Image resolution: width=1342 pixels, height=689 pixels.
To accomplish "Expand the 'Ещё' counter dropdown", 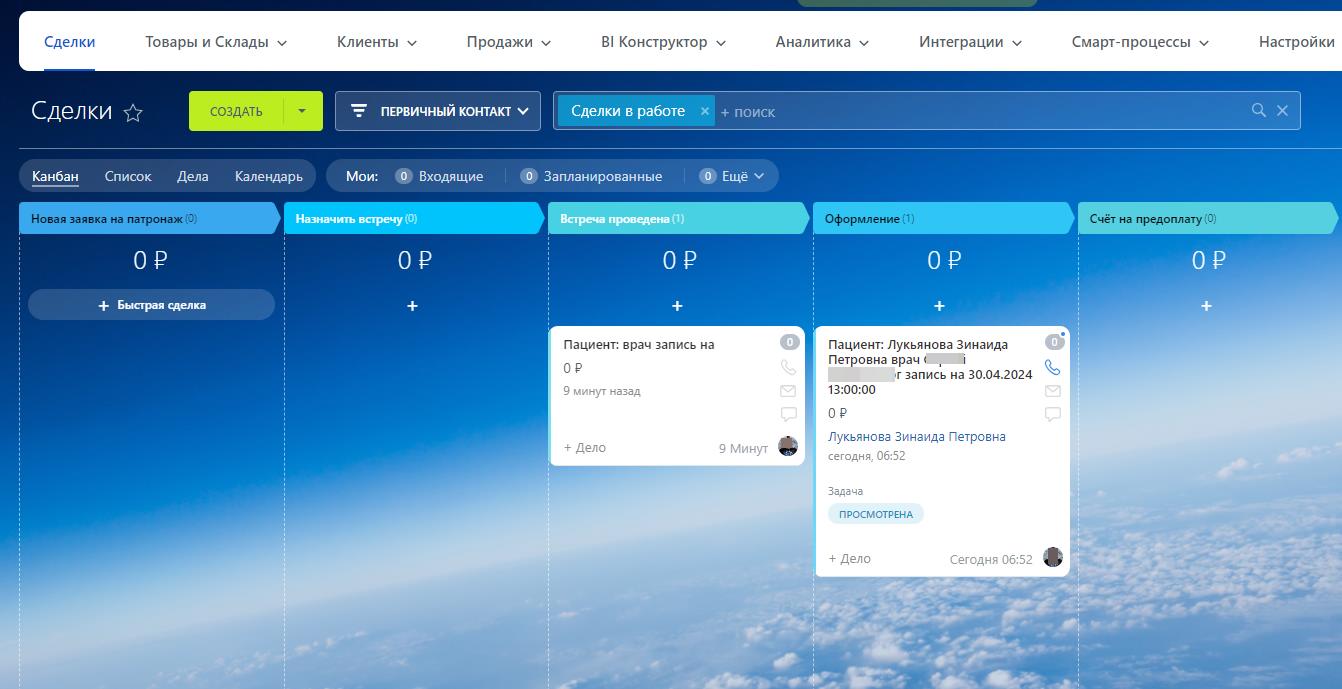I will pyautogui.click(x=738, y=176).
